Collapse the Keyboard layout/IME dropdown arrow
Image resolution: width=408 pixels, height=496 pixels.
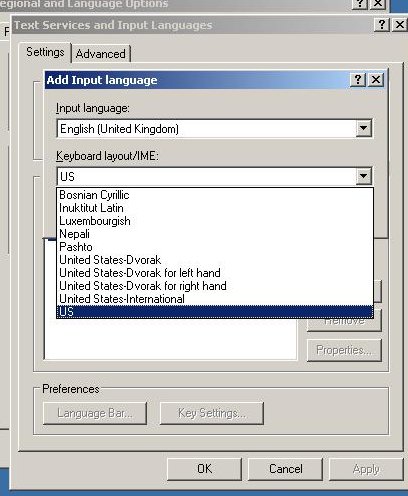point(363,176)
